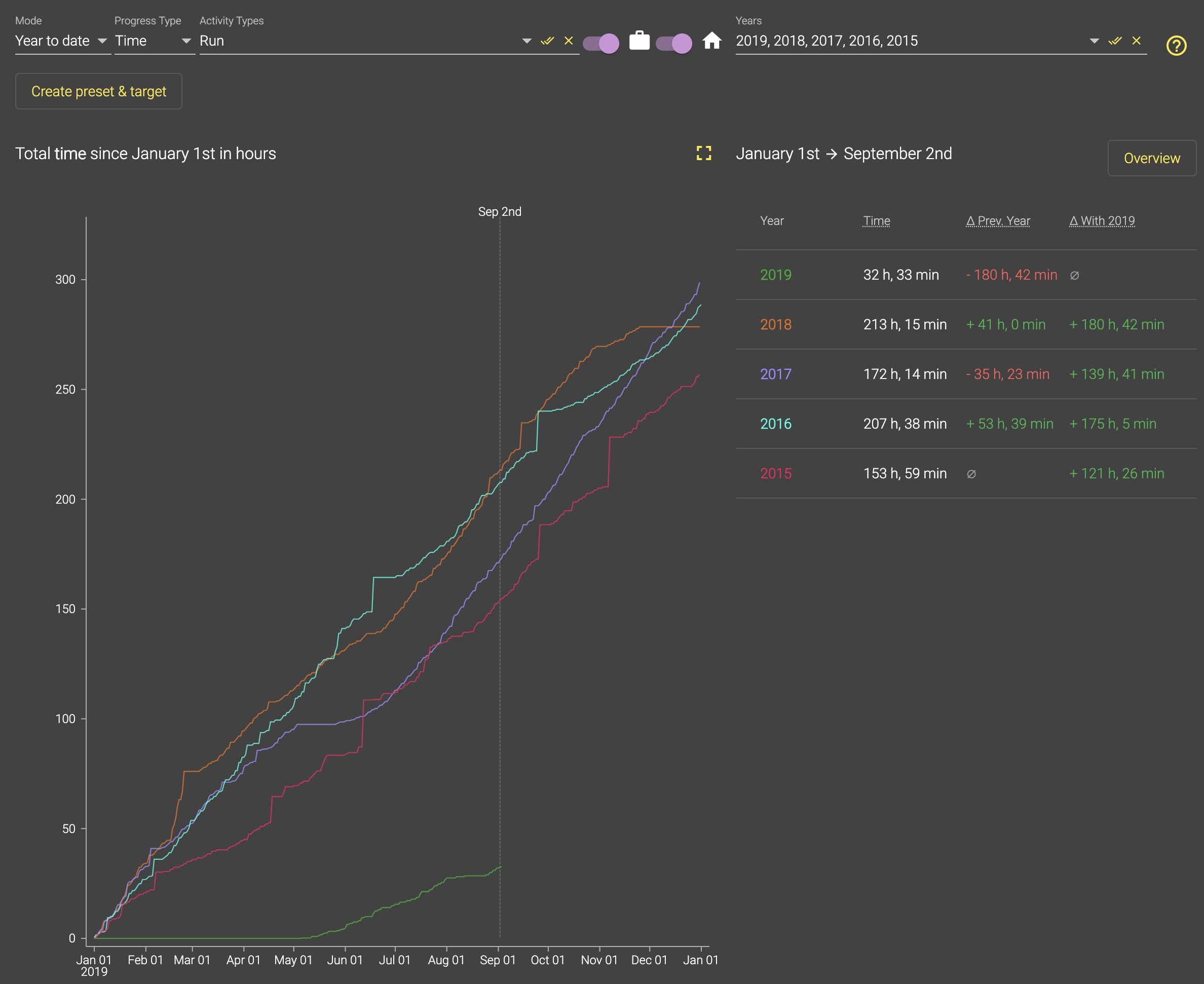Toggle the commute rides switch

(x=601, y=43)
